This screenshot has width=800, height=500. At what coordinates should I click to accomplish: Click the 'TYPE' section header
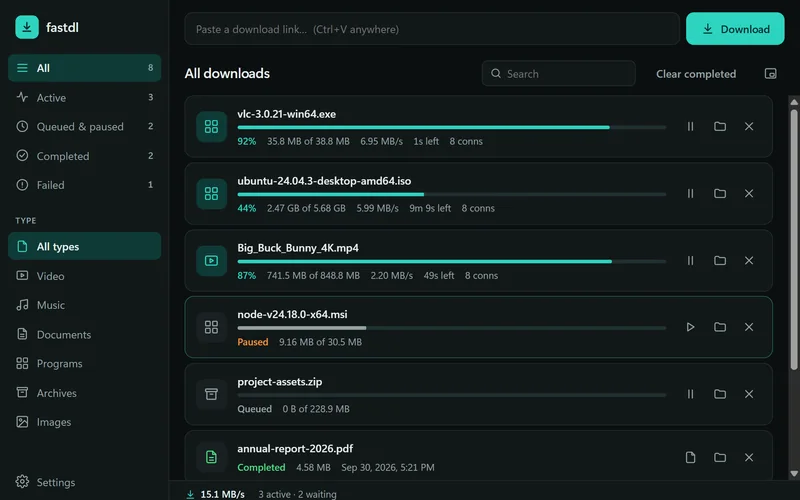point(26,220)
